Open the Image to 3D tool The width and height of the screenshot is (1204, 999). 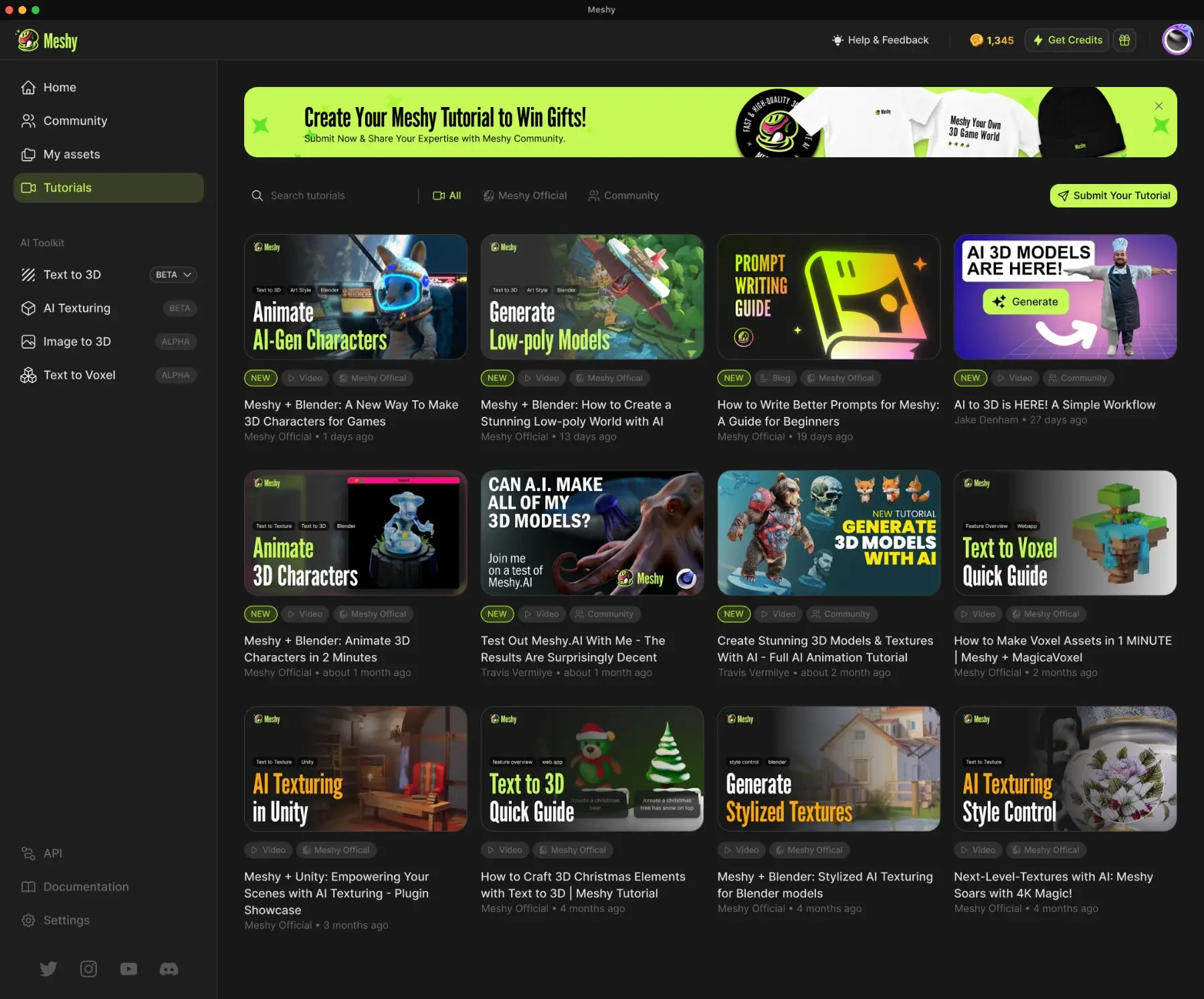coord(77,341)
